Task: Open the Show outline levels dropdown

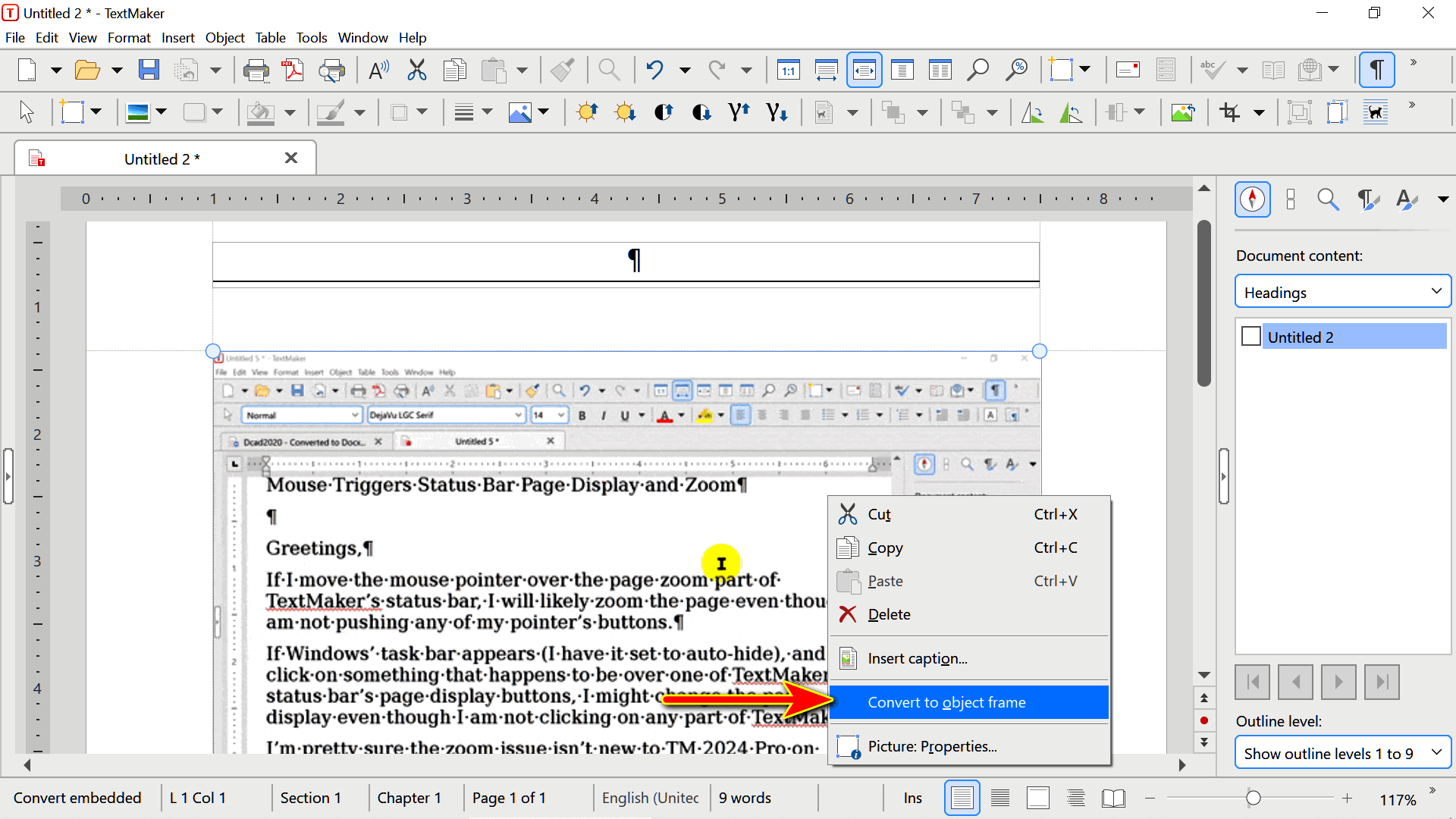Action: click(1342, 753)
